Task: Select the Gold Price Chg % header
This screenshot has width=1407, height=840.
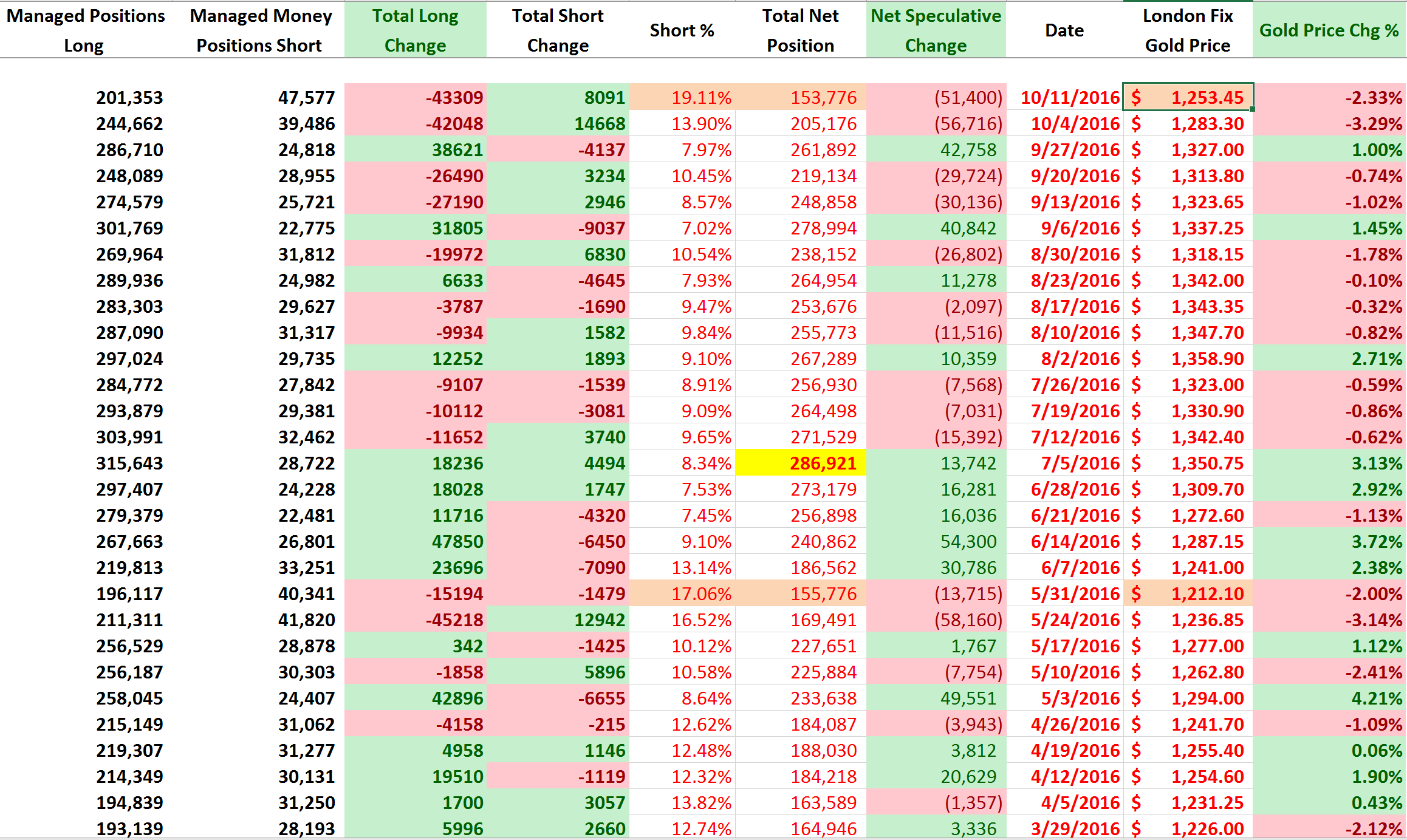Action: 1329,30
